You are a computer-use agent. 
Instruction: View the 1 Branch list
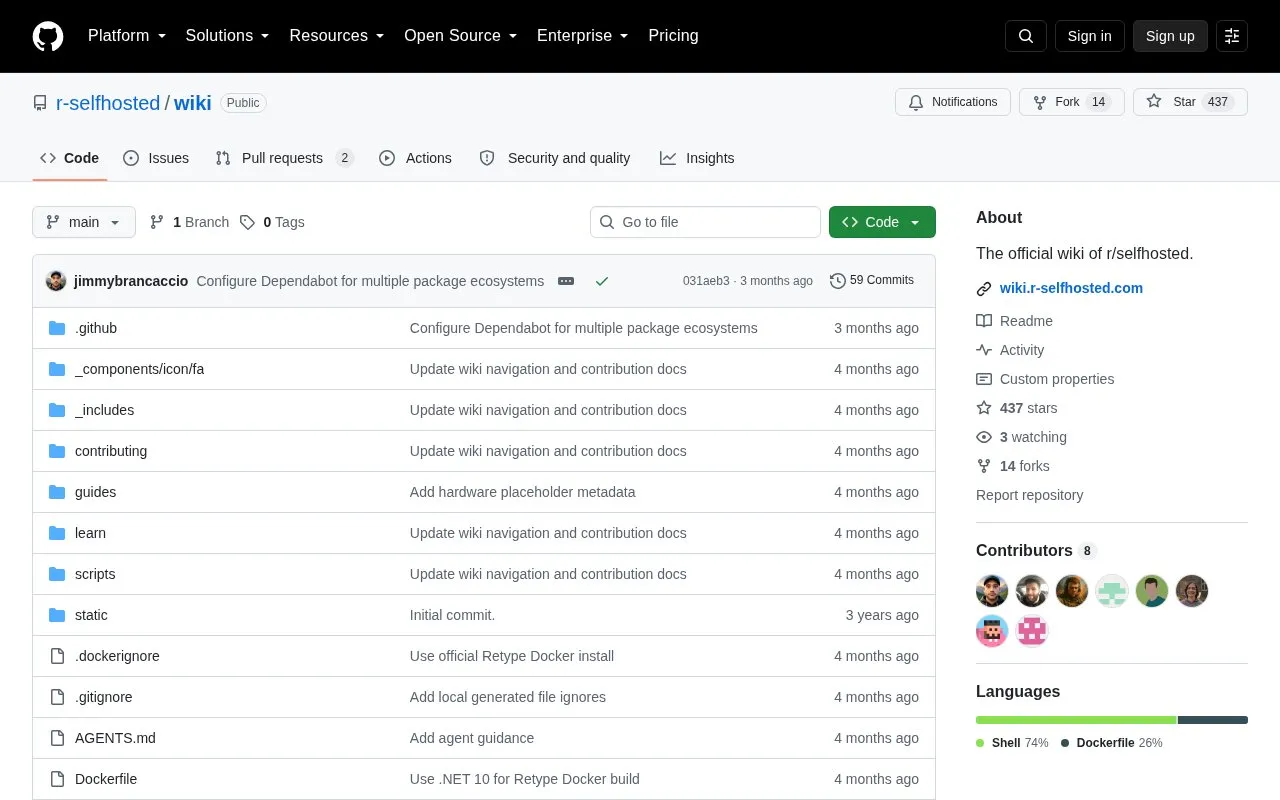click(189, 222)
